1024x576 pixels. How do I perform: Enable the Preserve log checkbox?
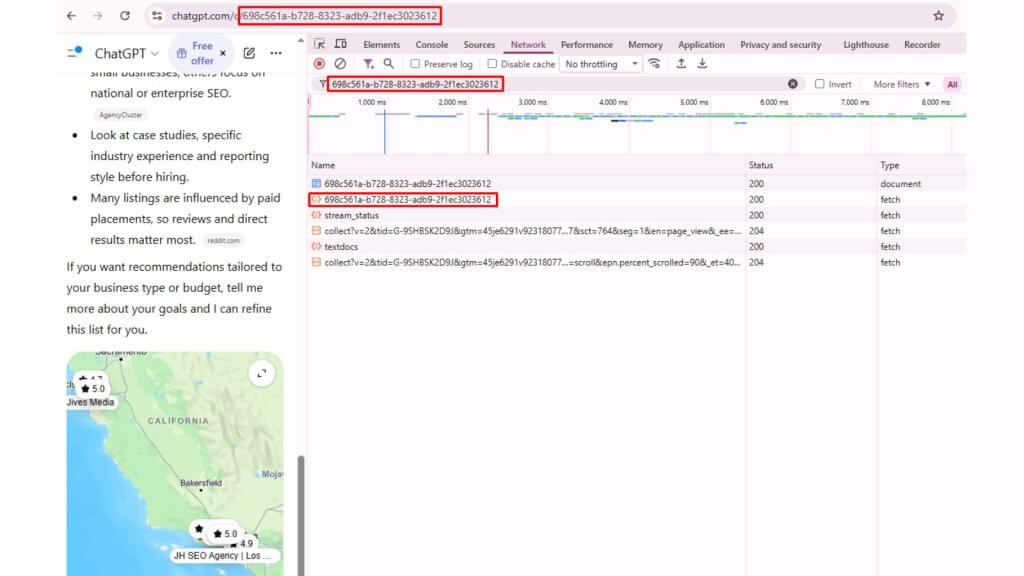(x=415, y=64)
